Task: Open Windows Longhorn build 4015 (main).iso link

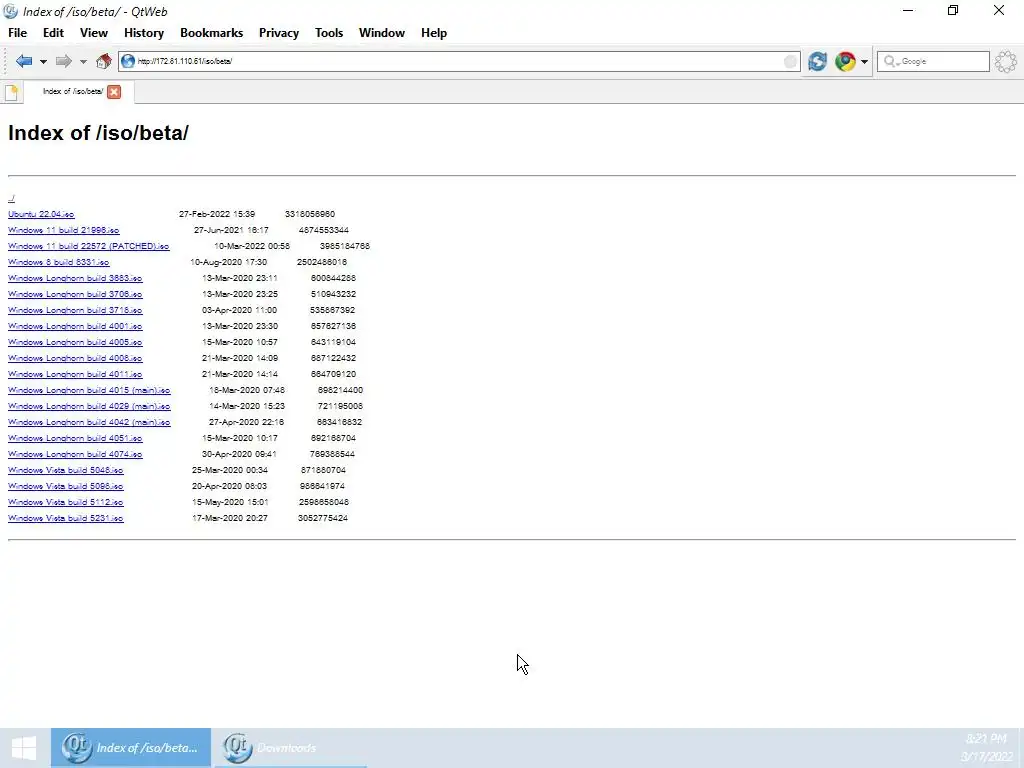Action: pos(89,390)
